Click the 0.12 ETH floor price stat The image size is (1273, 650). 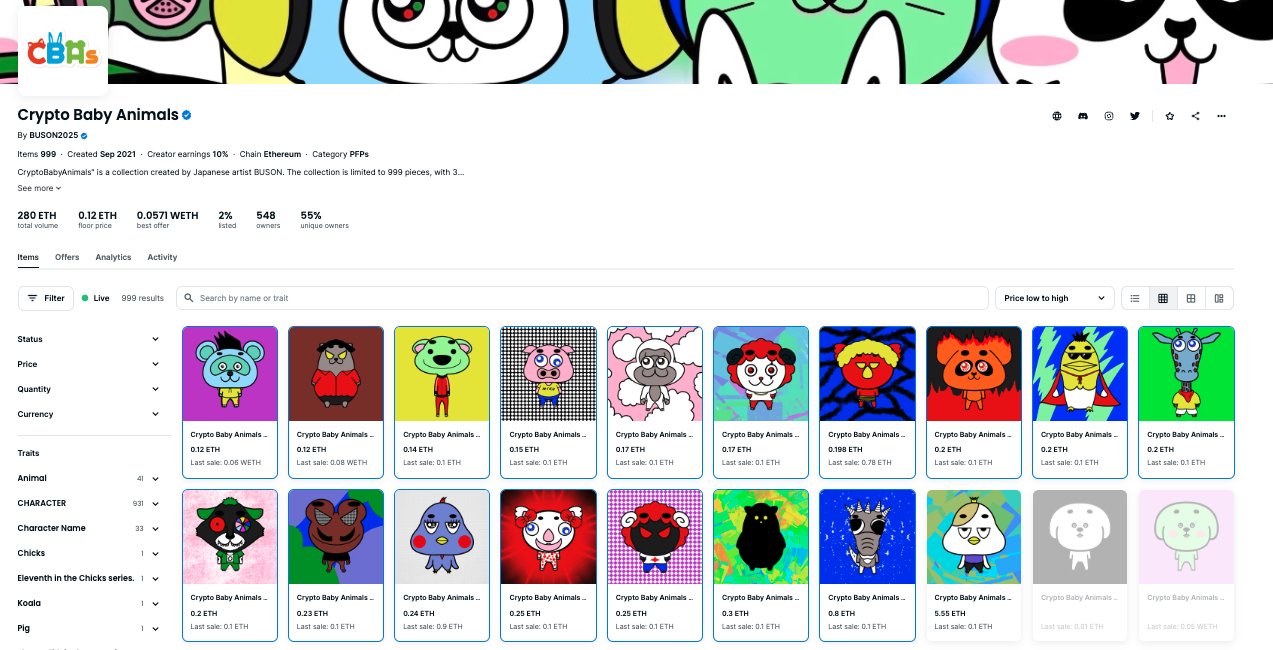coord(98,220)
